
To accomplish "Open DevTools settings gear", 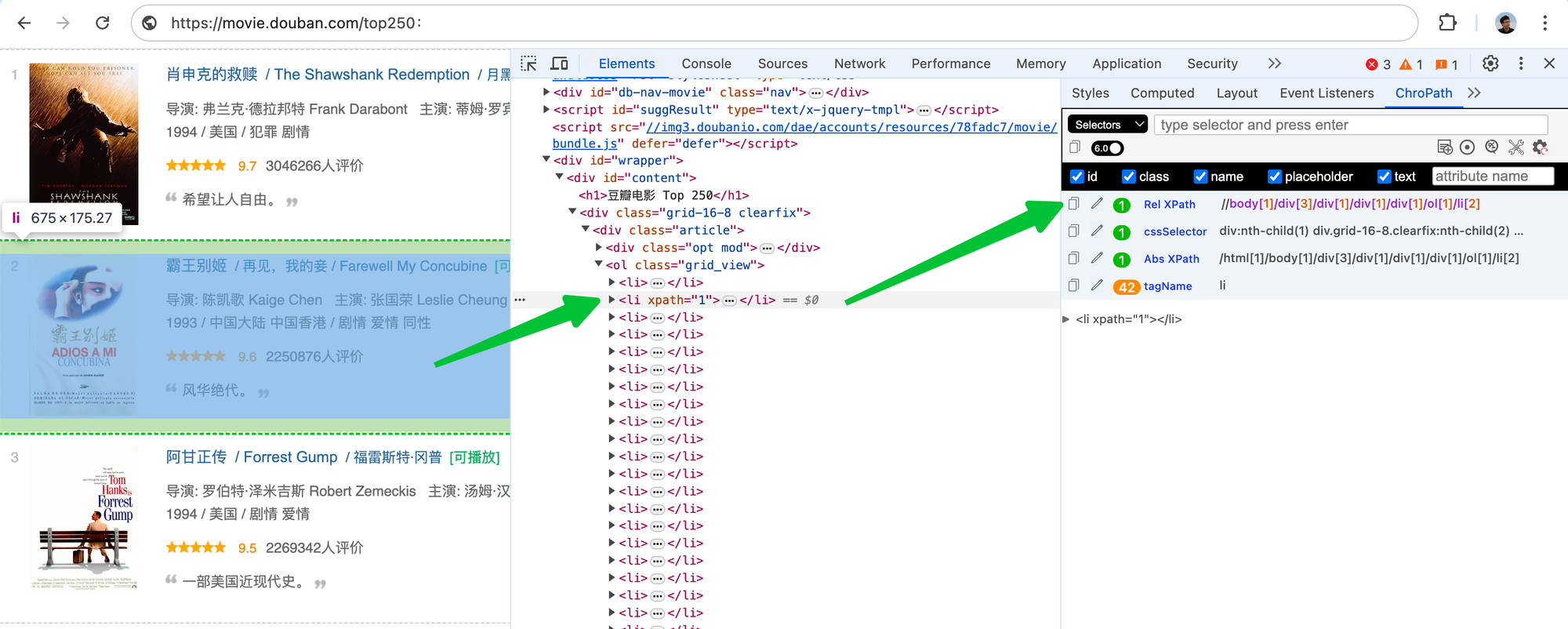I will (x=1490, y=64).
